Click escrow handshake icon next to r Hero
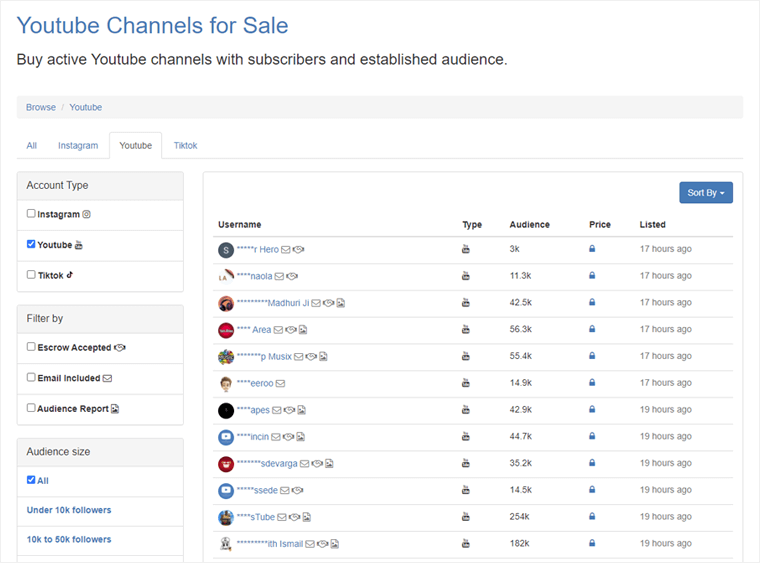 pos(299,250)
